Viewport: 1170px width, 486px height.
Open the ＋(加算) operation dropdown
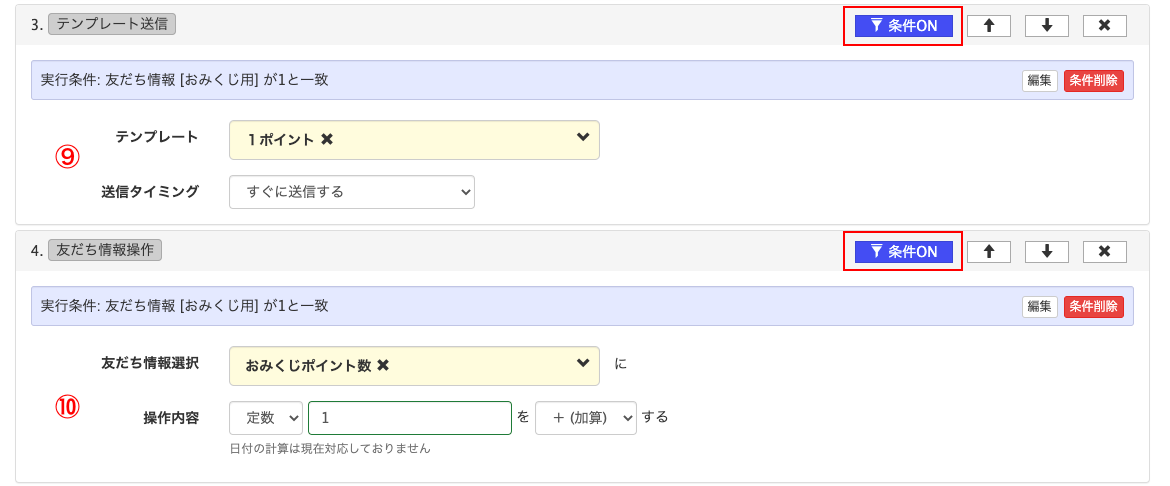pyautogui.click(x=586, y=418)
